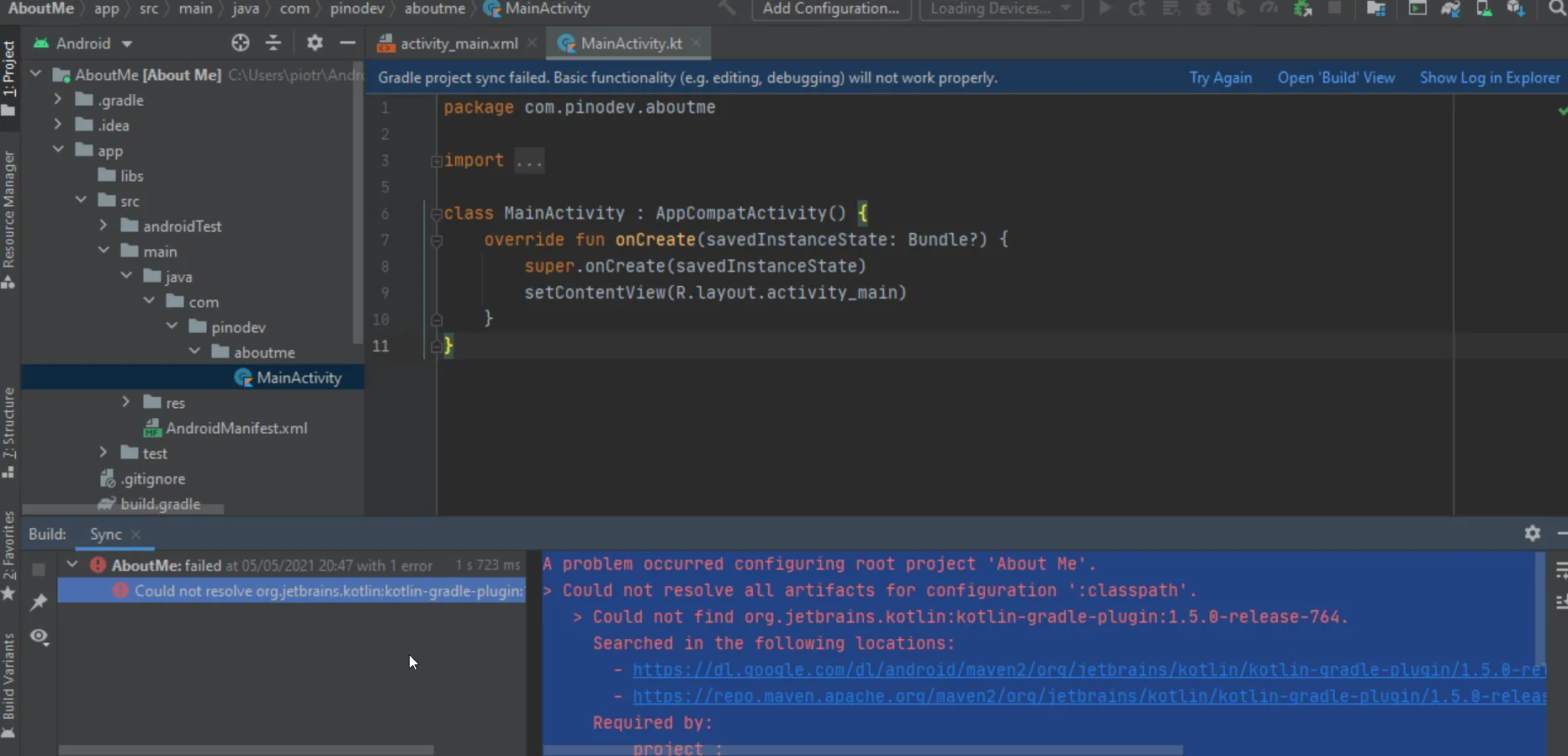Click Collapse All icon in Project panel

(x=273, y=43)
